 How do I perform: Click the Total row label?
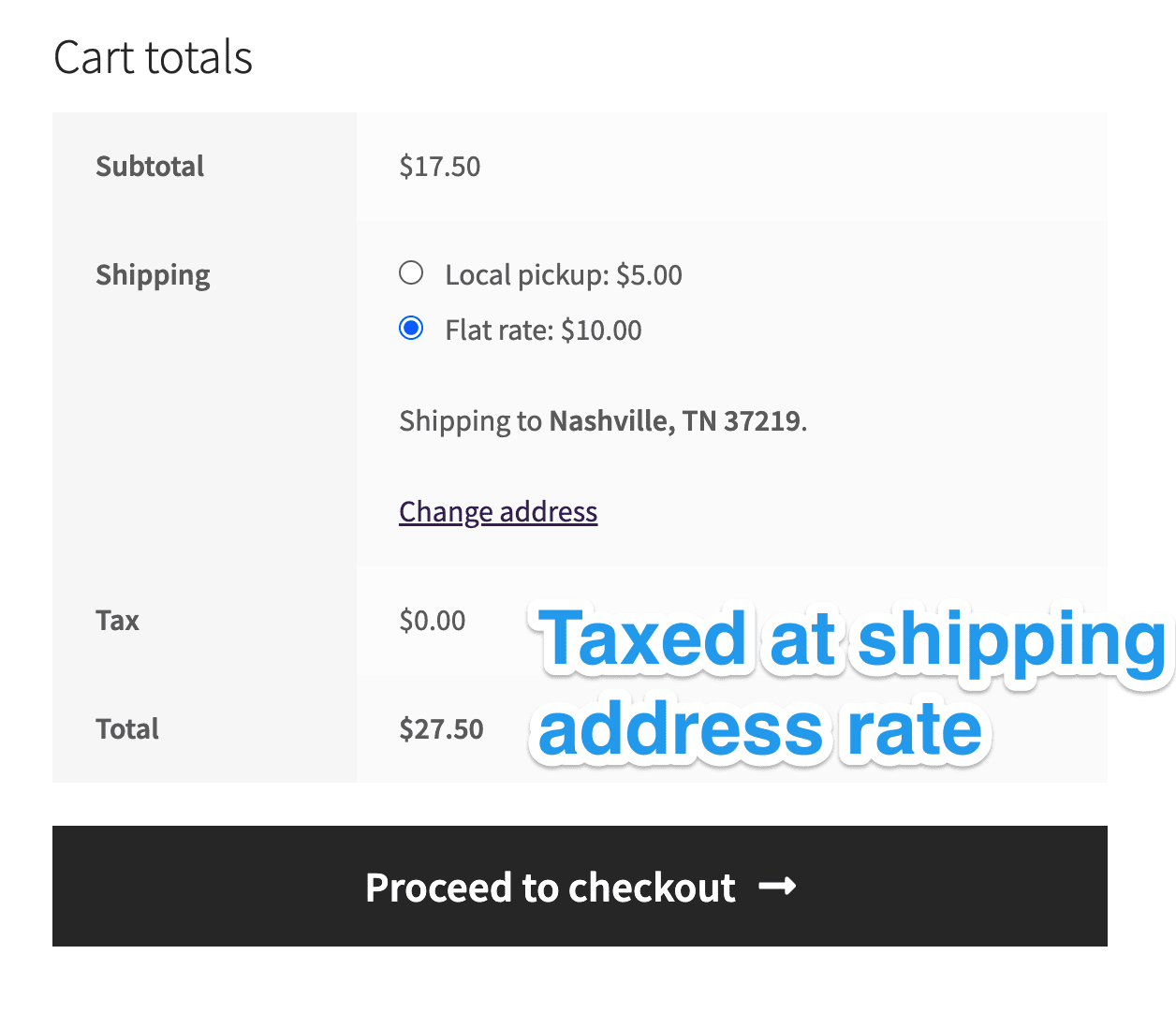tap(127, 729)
